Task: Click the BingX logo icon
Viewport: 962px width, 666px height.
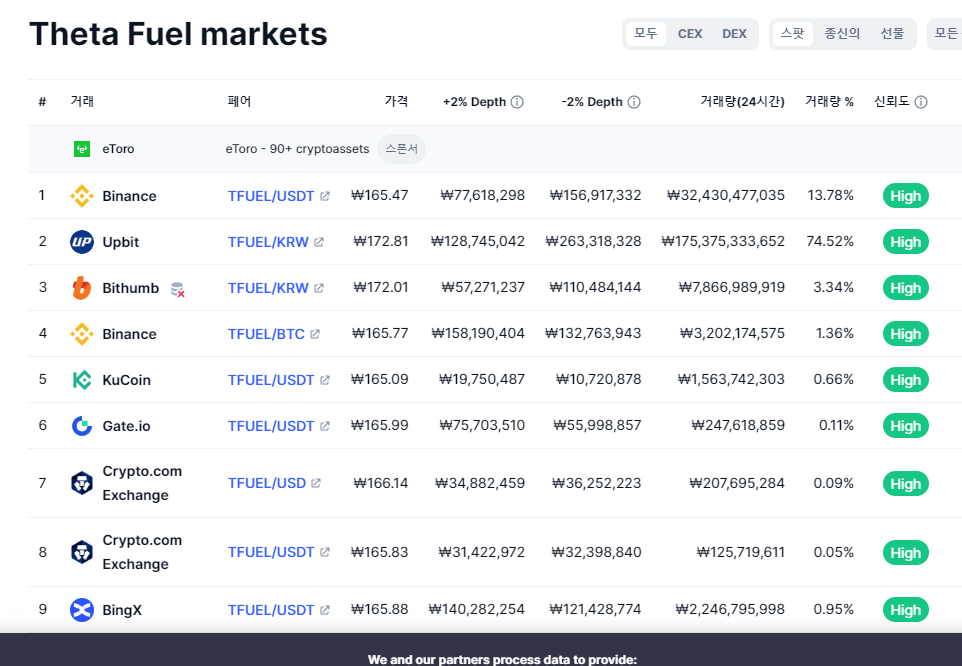Action: (82, 610)
